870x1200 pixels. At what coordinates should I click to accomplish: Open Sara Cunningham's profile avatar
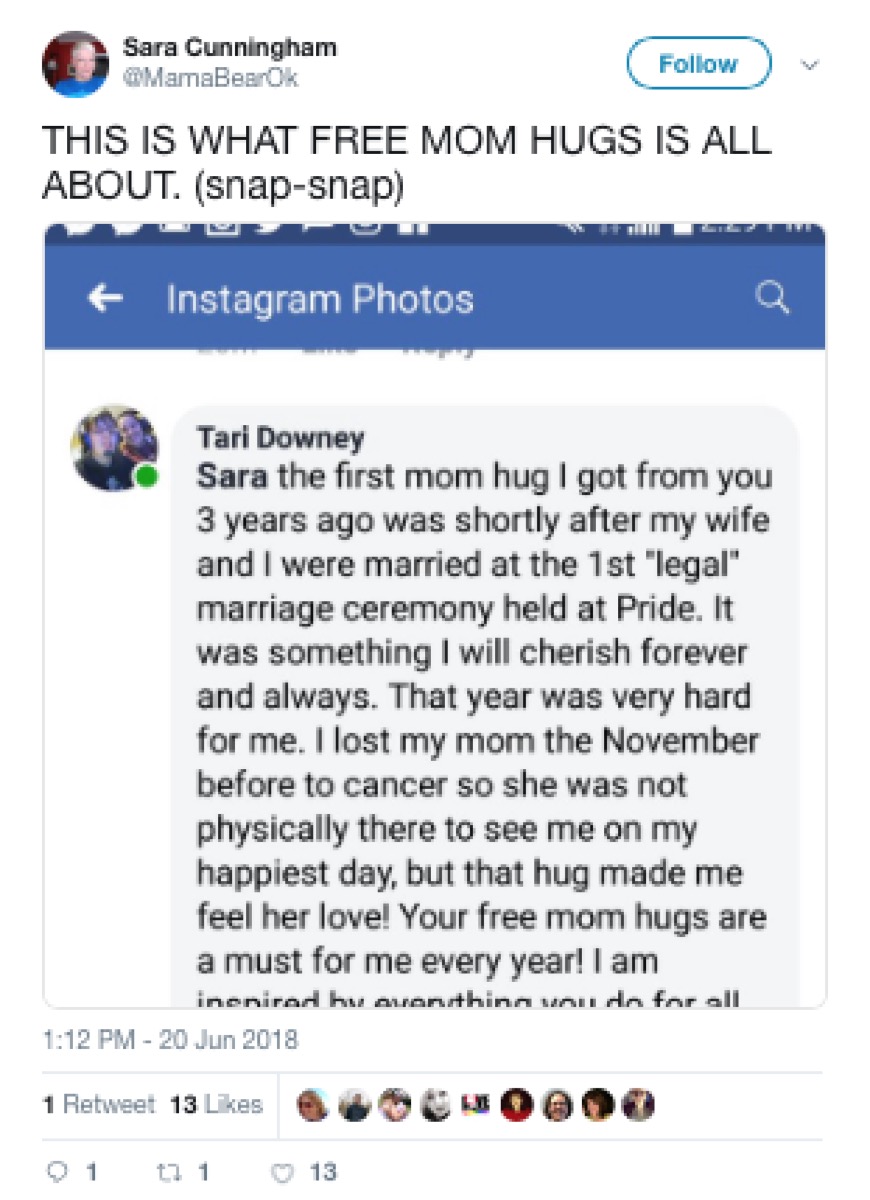click(74, 64)
